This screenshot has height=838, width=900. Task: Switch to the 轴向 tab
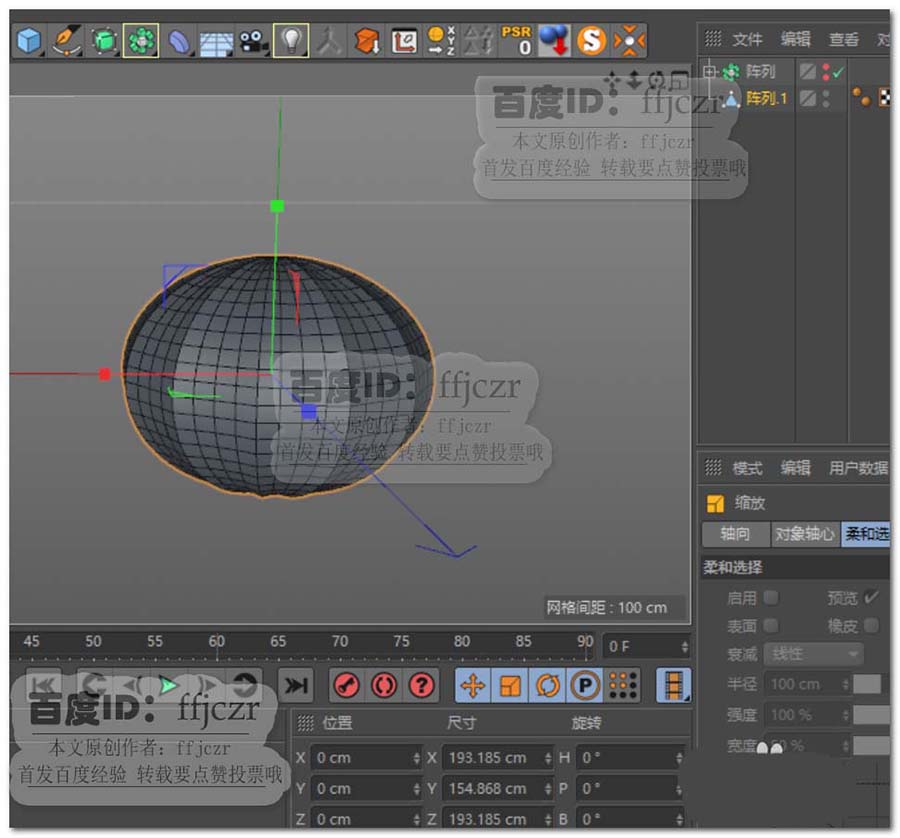point(735,534)
